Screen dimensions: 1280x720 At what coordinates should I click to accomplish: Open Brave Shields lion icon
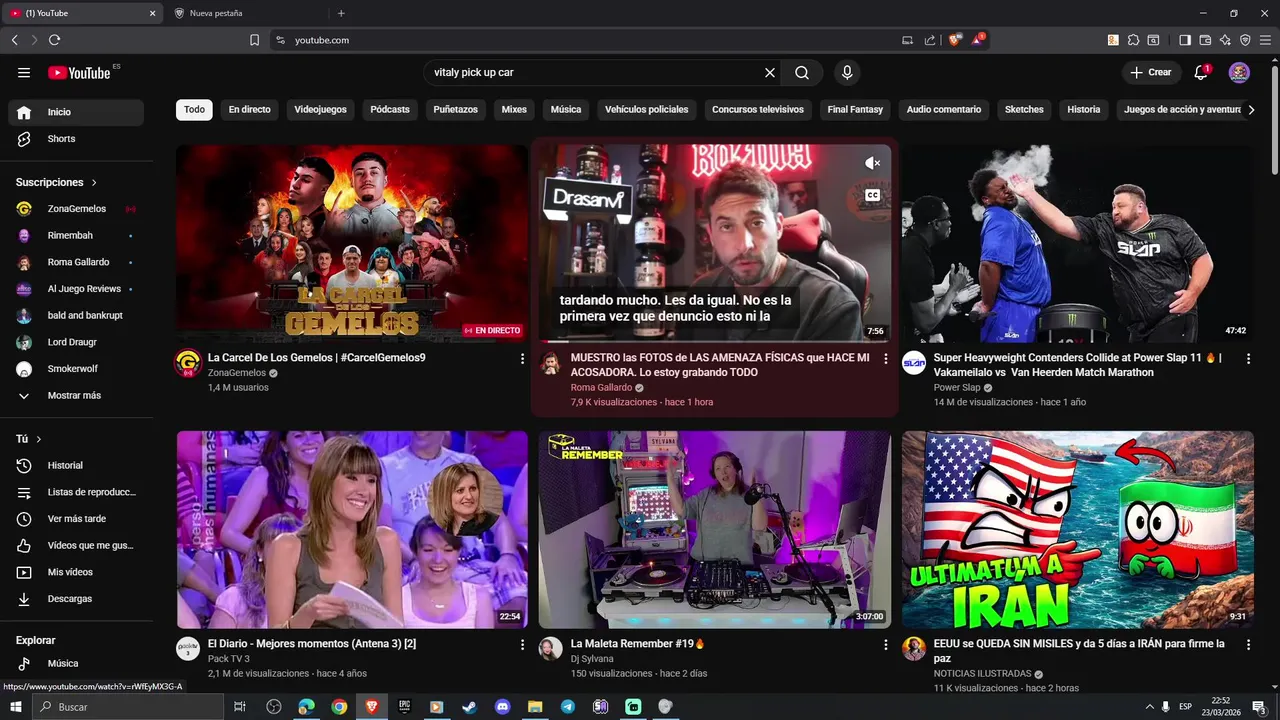pos(955,40)
